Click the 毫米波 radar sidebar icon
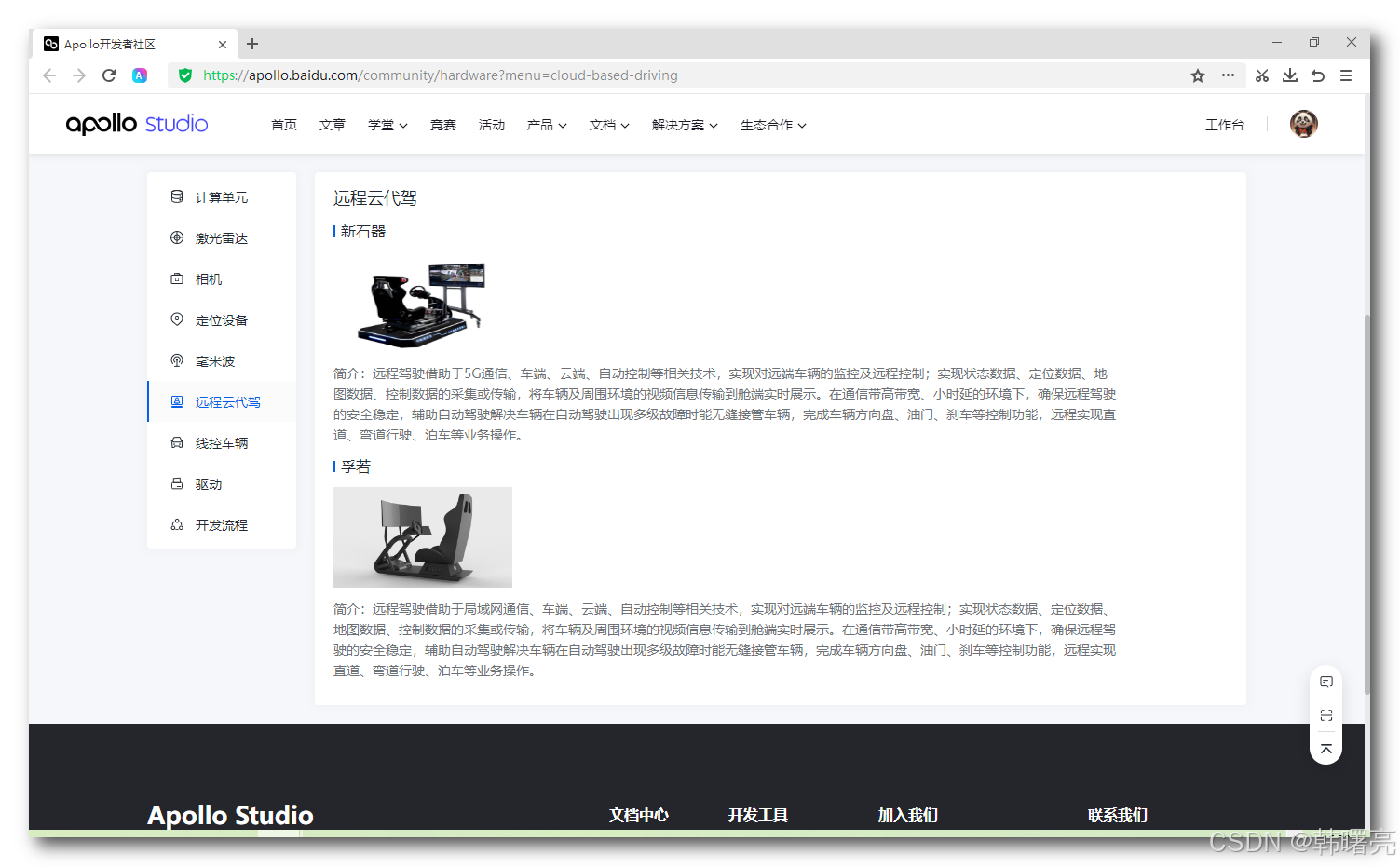Image resolution: width=1400 pixels, height=867 pixels. [177, 360]
